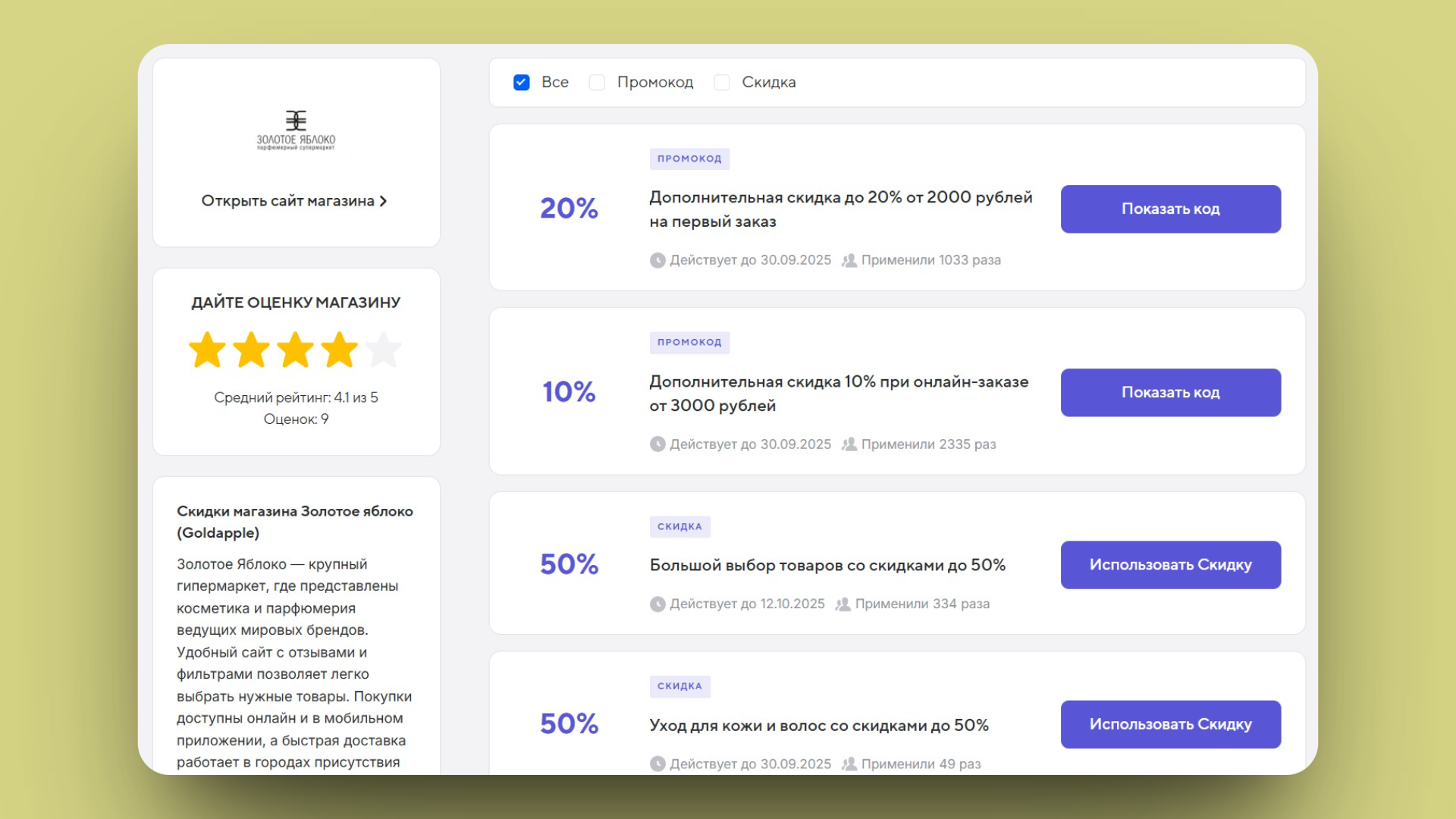Open the store site via Открыть сайт магазина
The width and height of the screenshot is (1456, 819).
coord(294,201)
